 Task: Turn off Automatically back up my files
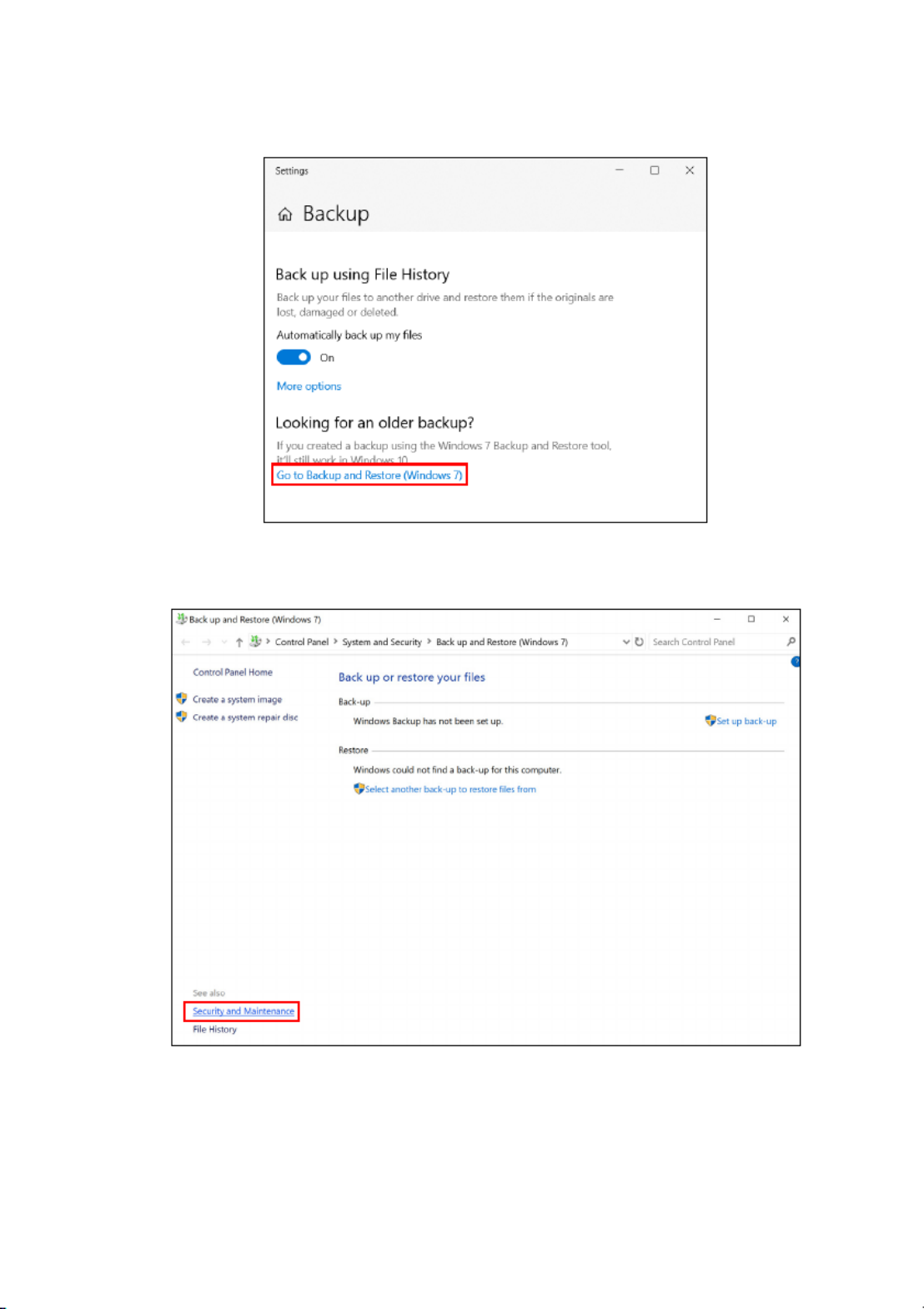tap(294, 357)
